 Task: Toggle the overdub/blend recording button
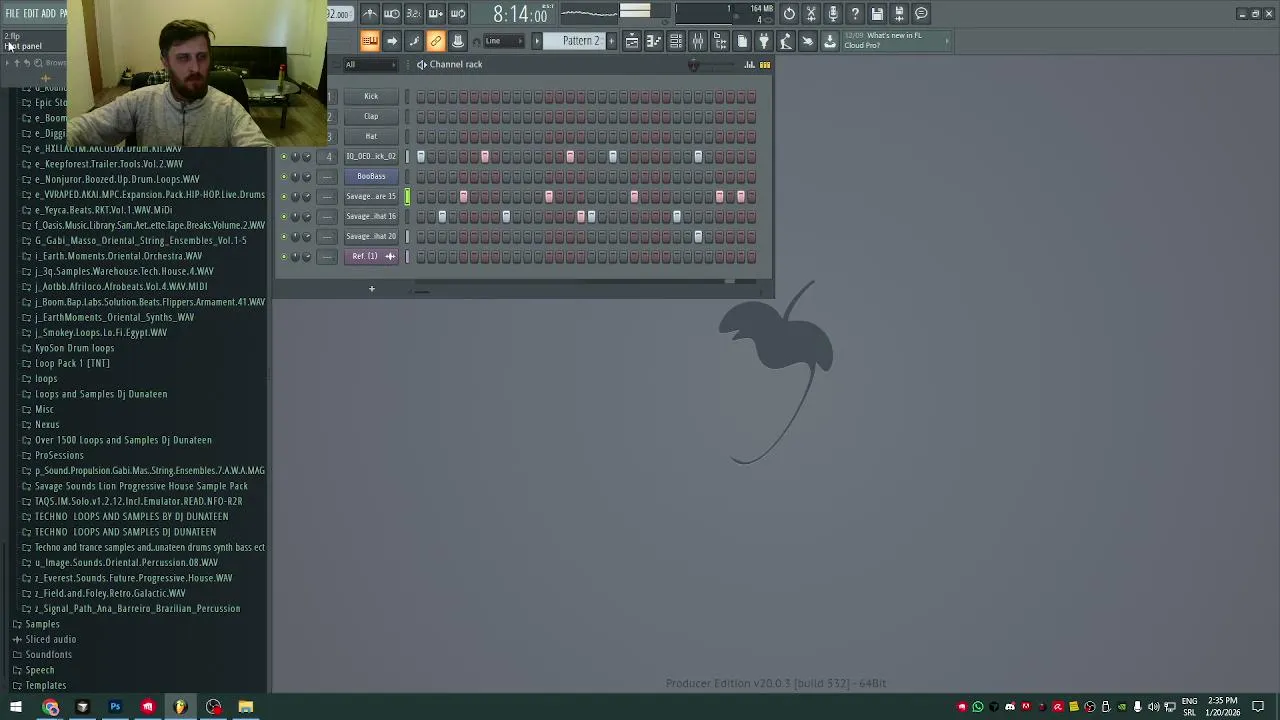pyautogui.click(x=435, y=14)
